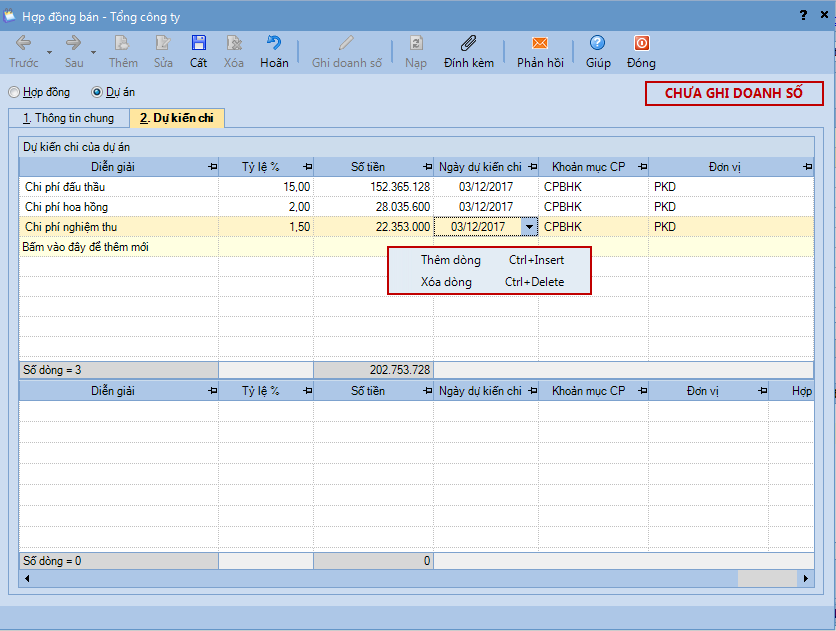This screenshot has height=631, width=836.
Task: Choose Xóa dòng from context menu
Action: click(446, 282)
